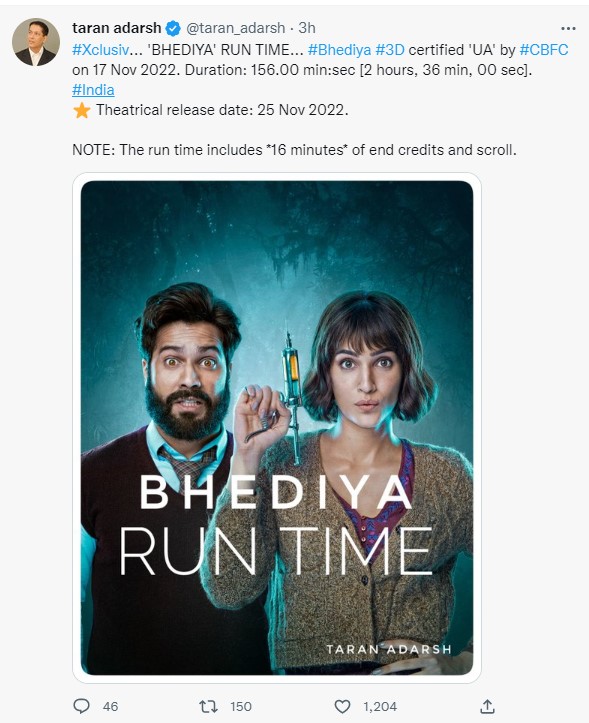Screen dimensions: 589x723
Task: Click the retweet arrows icon
Action: pos(208,706)
